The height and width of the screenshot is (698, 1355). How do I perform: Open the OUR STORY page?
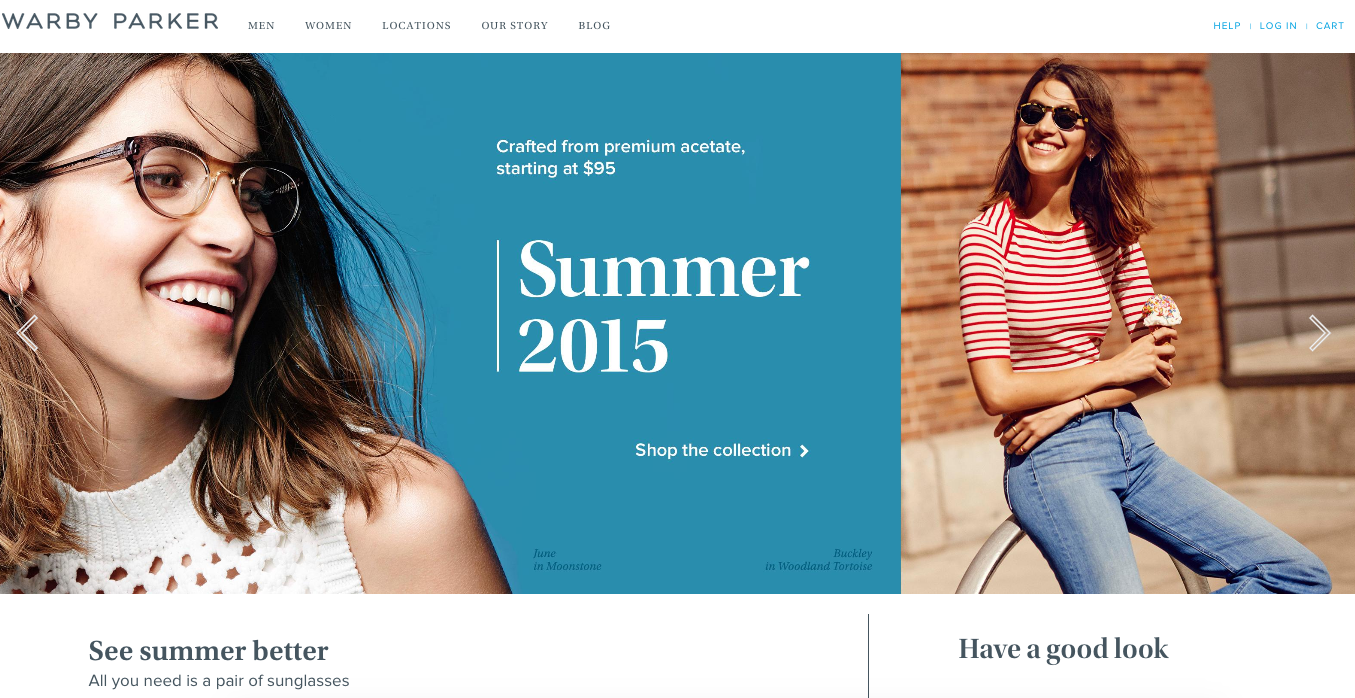pos(514,26)
